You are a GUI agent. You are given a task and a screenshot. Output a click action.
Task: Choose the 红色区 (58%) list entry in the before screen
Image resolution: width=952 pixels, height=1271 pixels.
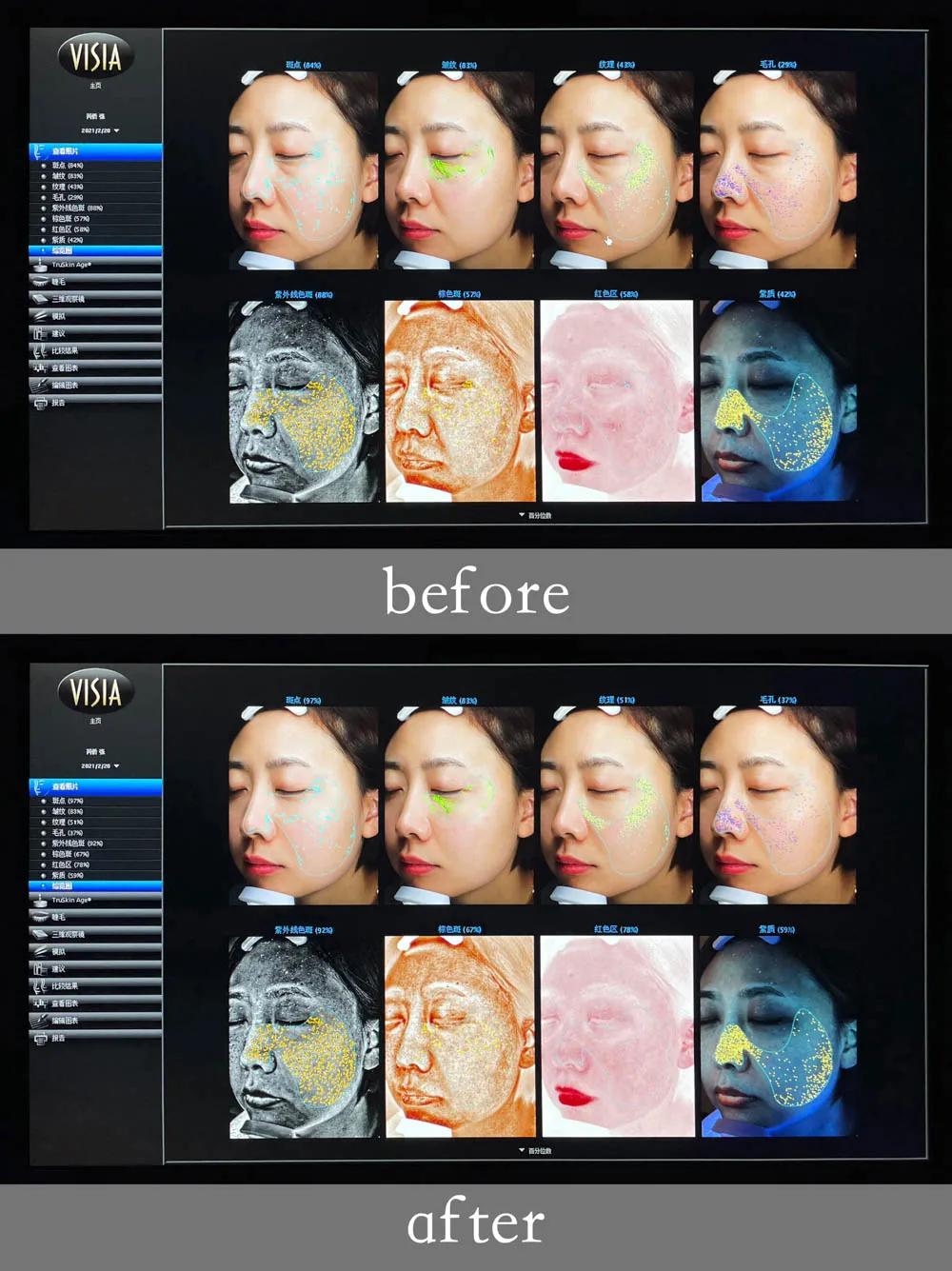(x=70, y=229)
